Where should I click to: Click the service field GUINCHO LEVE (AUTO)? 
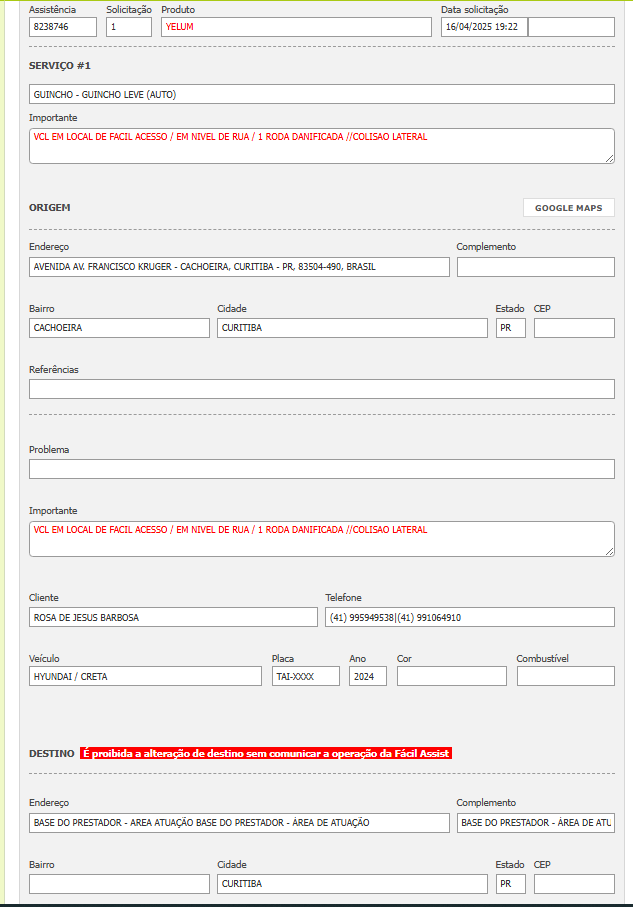coord(322,94)
